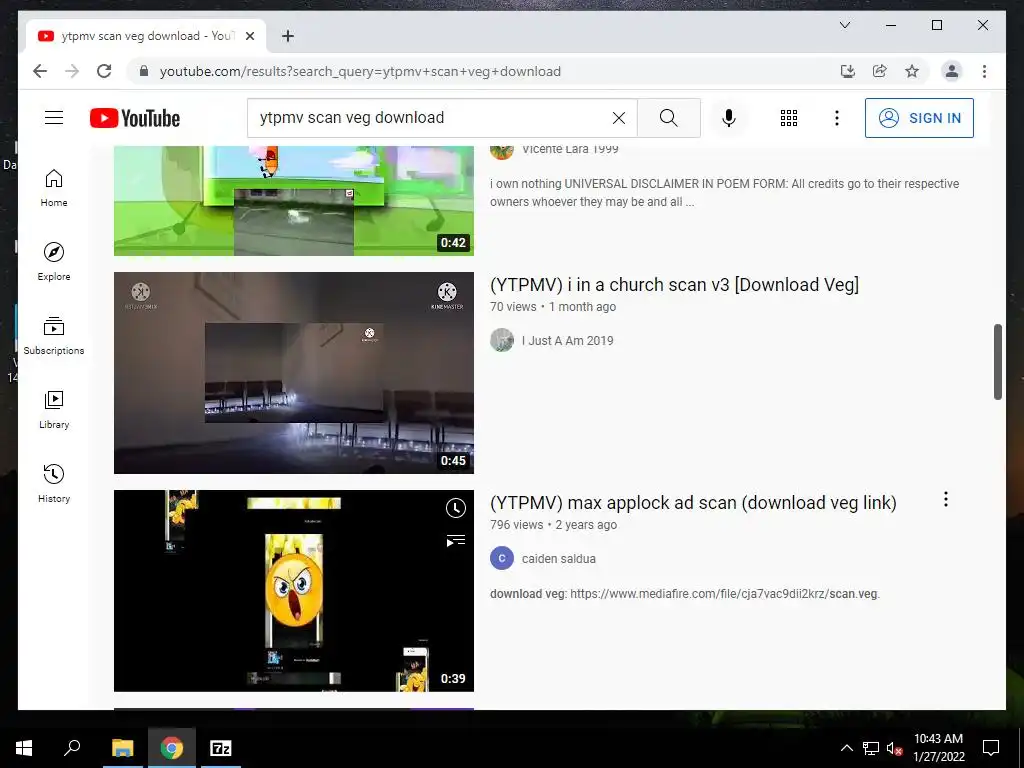Open Windows taskbar search
This screenshot has height=768, width=1024.
point(72,748)
